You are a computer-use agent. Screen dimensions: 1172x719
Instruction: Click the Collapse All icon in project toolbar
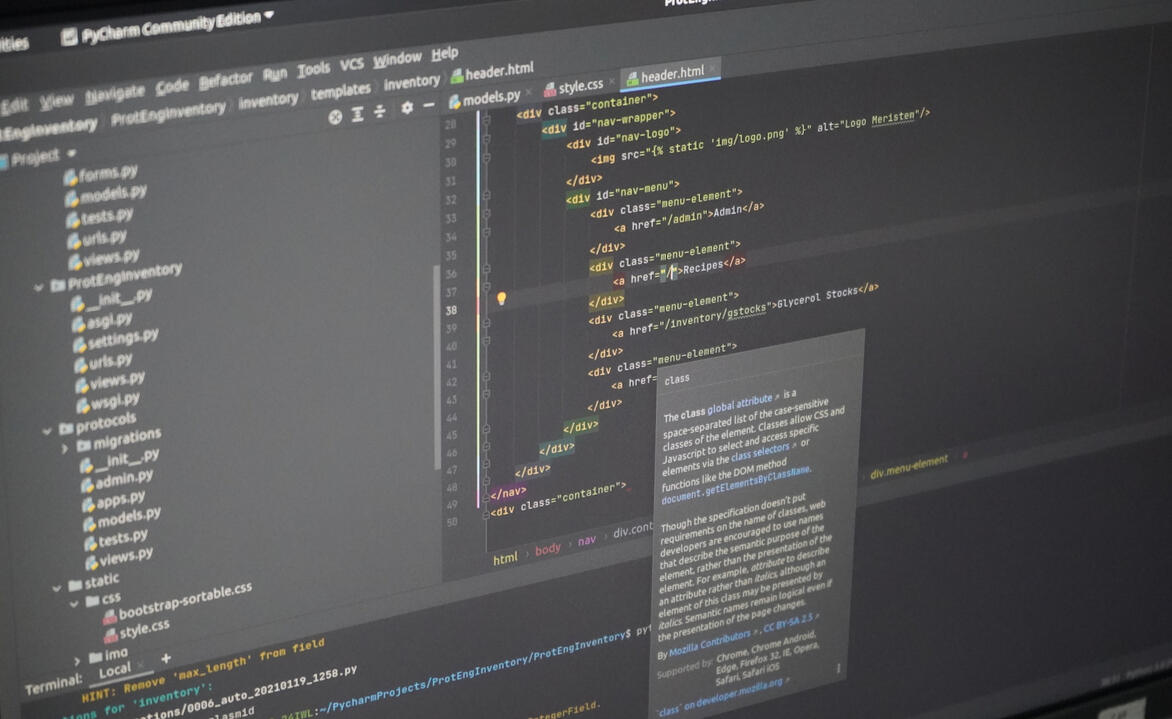tap(380, 112)
